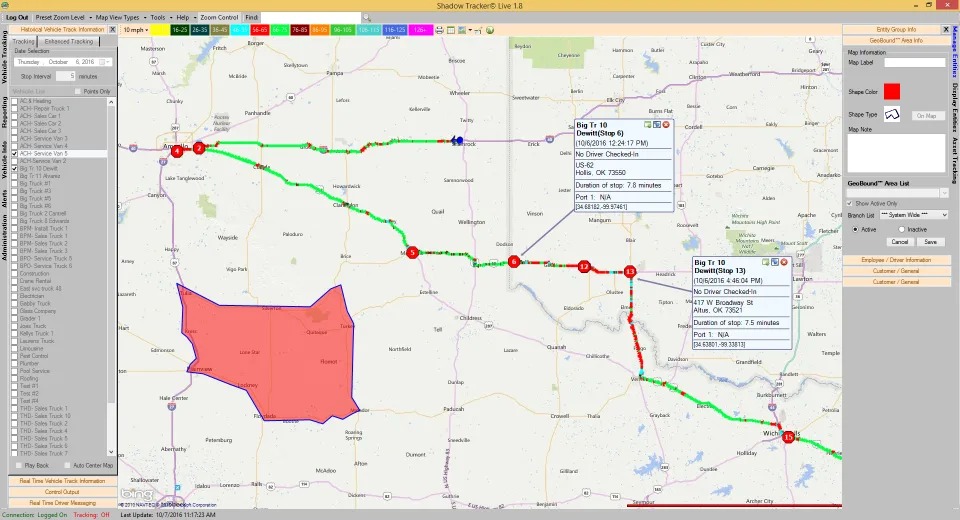Select red stop marker number 13
The width and height of the screenshot is (960, 520).
pos(630,271)
